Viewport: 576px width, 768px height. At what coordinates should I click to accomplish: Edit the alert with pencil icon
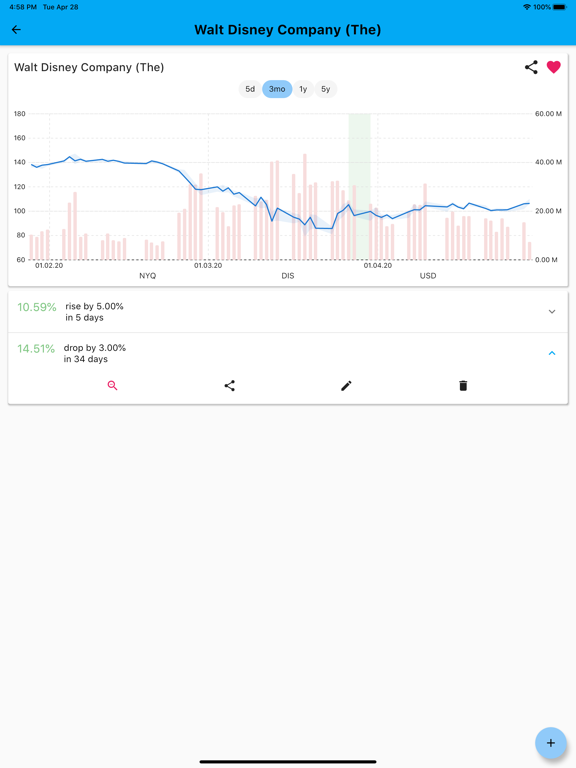point(346,385)
